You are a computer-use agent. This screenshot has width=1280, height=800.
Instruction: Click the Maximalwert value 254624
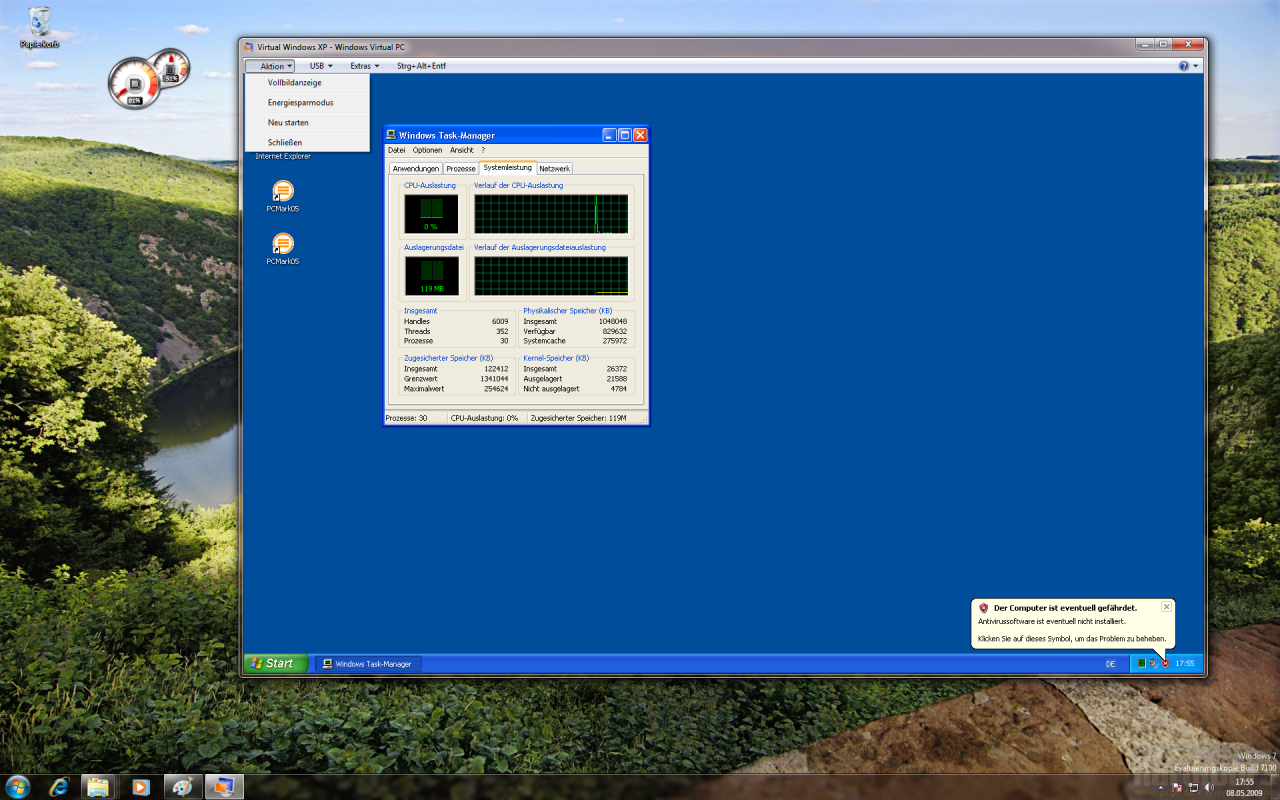[x=496, y=389]
